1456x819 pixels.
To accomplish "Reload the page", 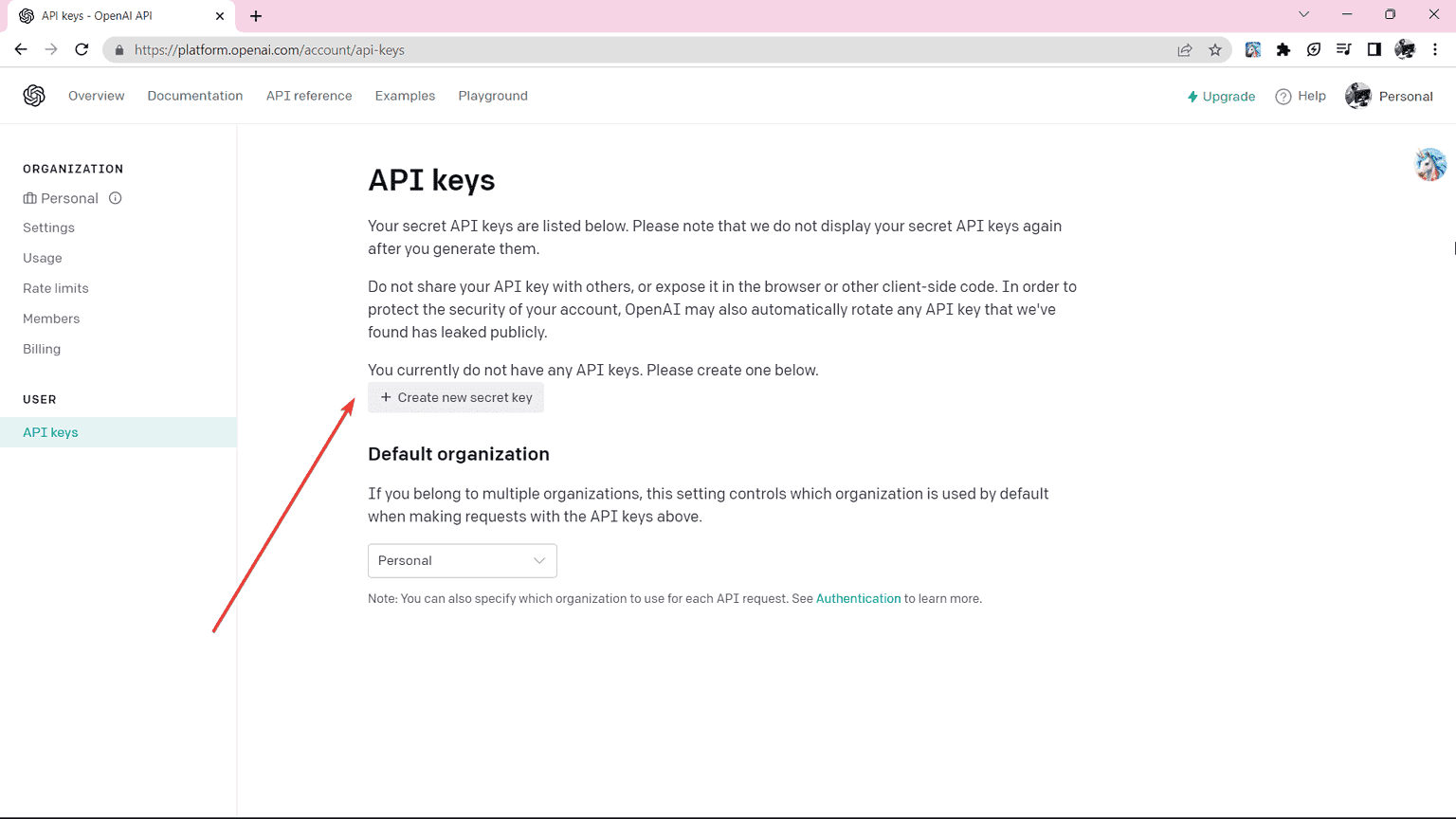I will click(82, 50).
